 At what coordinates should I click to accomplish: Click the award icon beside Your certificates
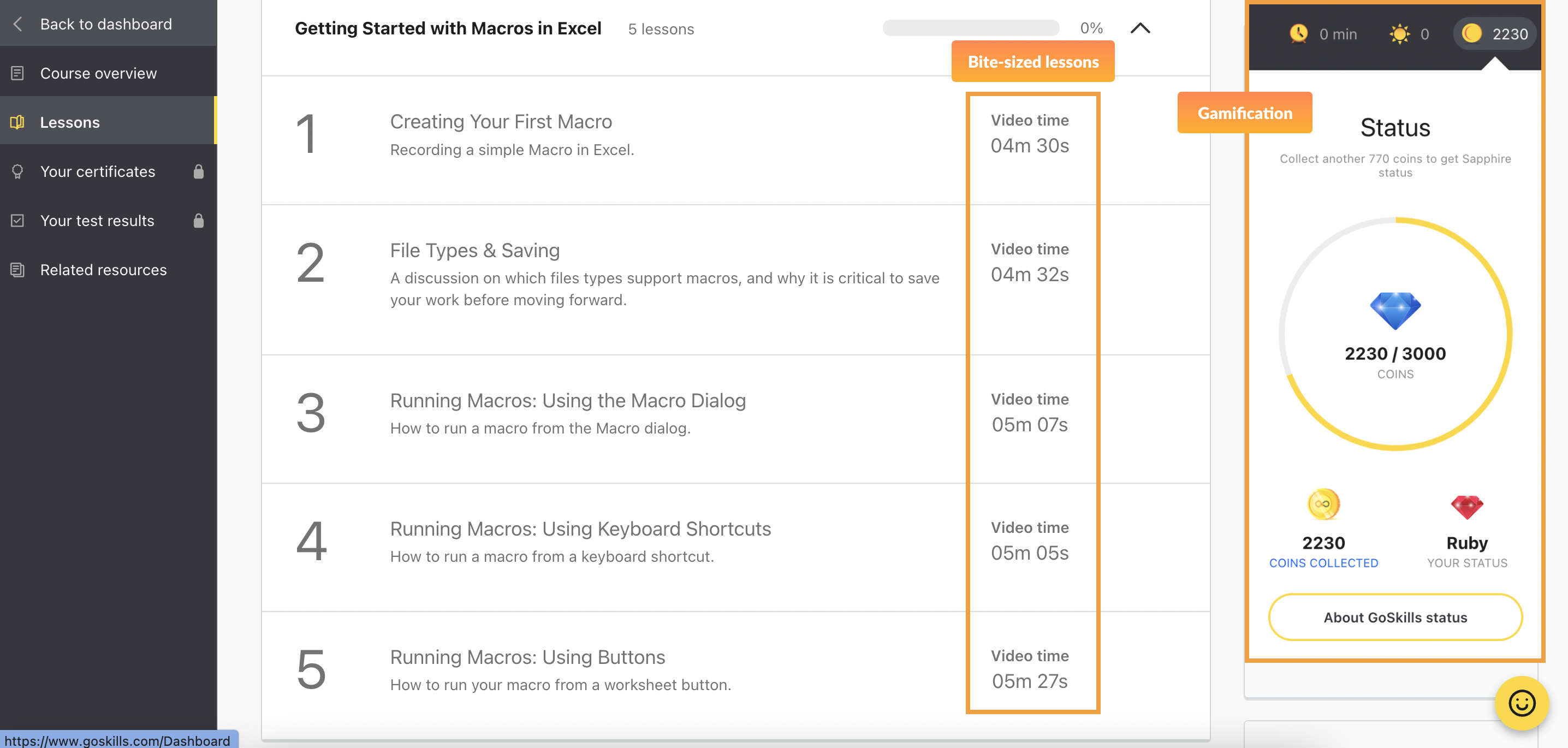[x=17, y=171]
